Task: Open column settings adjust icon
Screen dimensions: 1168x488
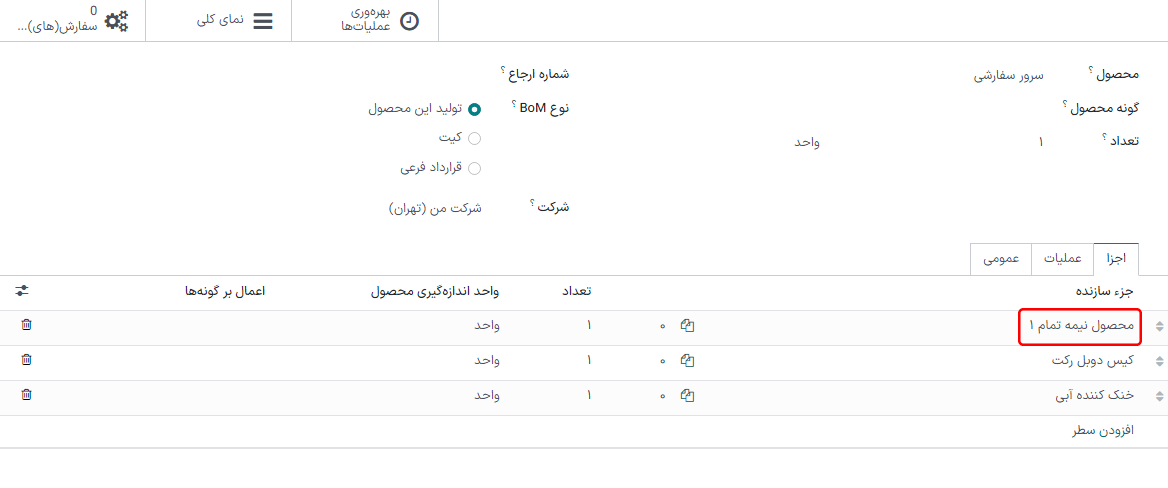Action: tap(22, 291)
